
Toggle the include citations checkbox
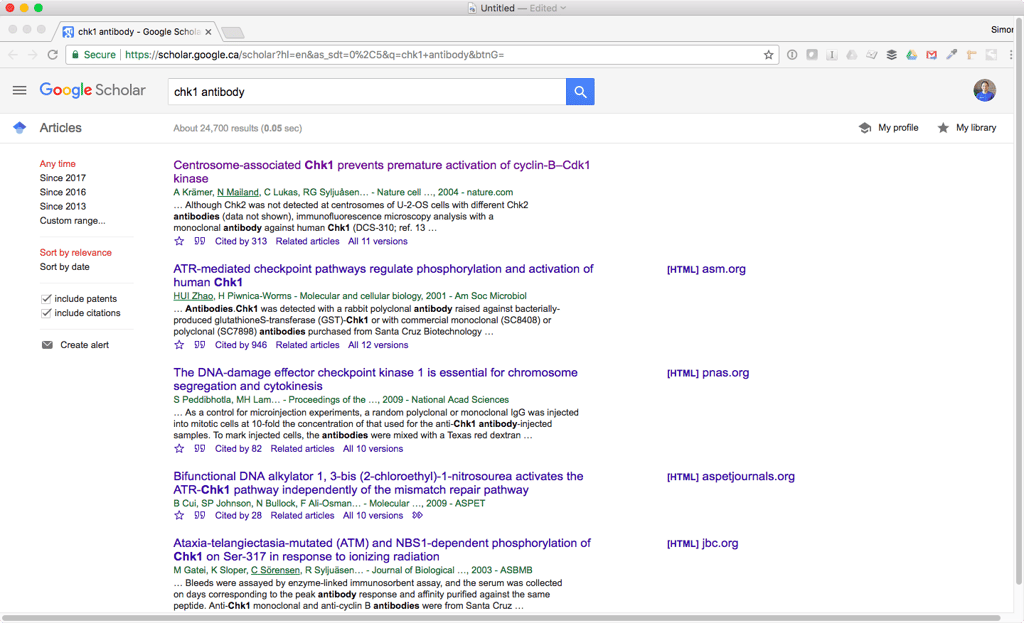(x=46, y=313)
